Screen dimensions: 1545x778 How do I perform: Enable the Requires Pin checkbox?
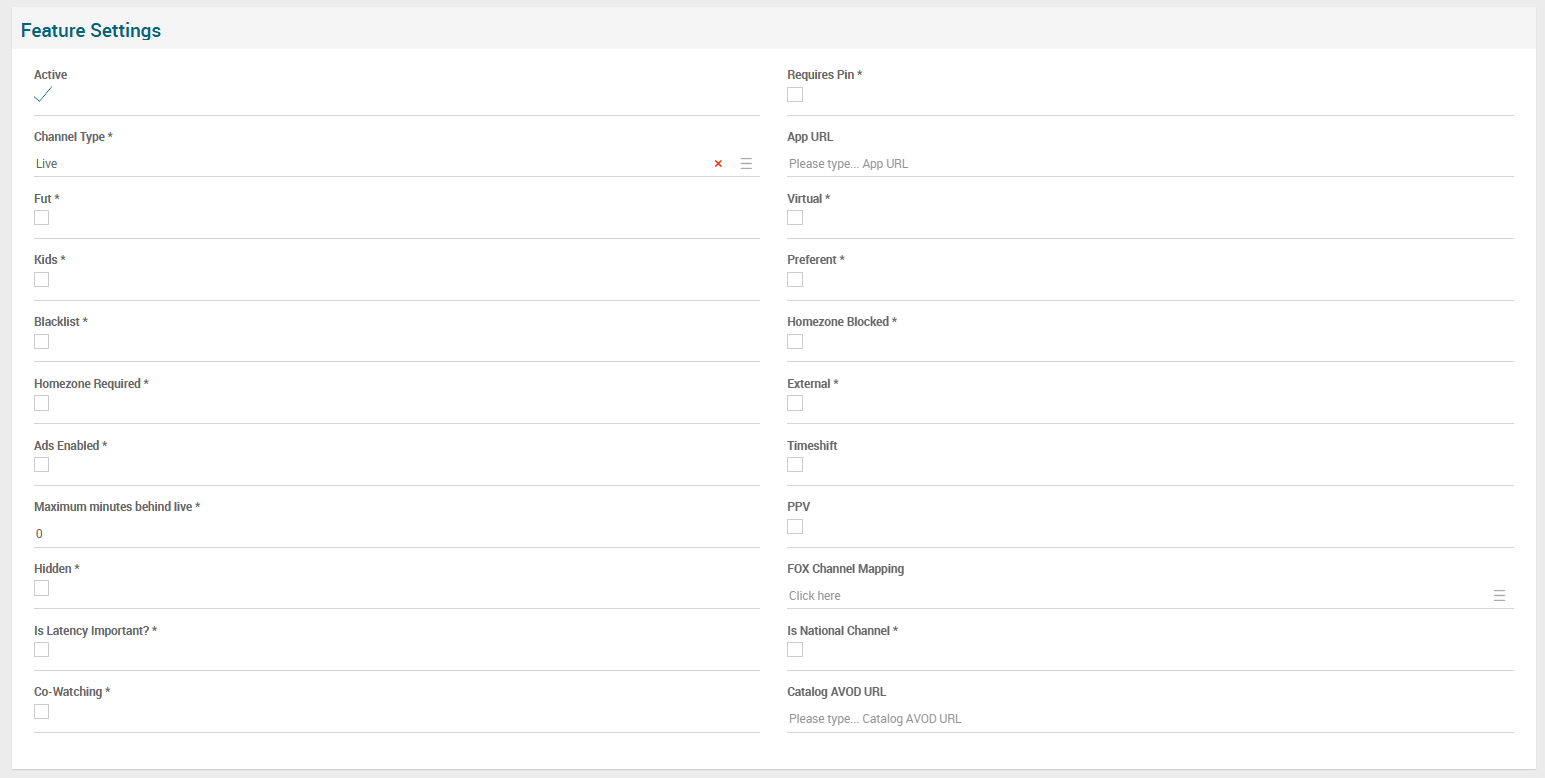pos(795,95)
